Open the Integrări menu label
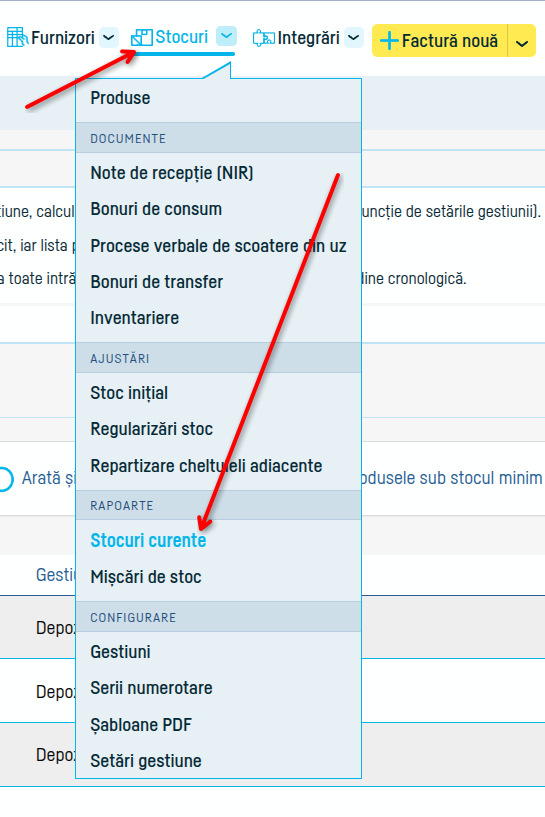The width and height of the screenshot is (545, 817). [308, 38]
